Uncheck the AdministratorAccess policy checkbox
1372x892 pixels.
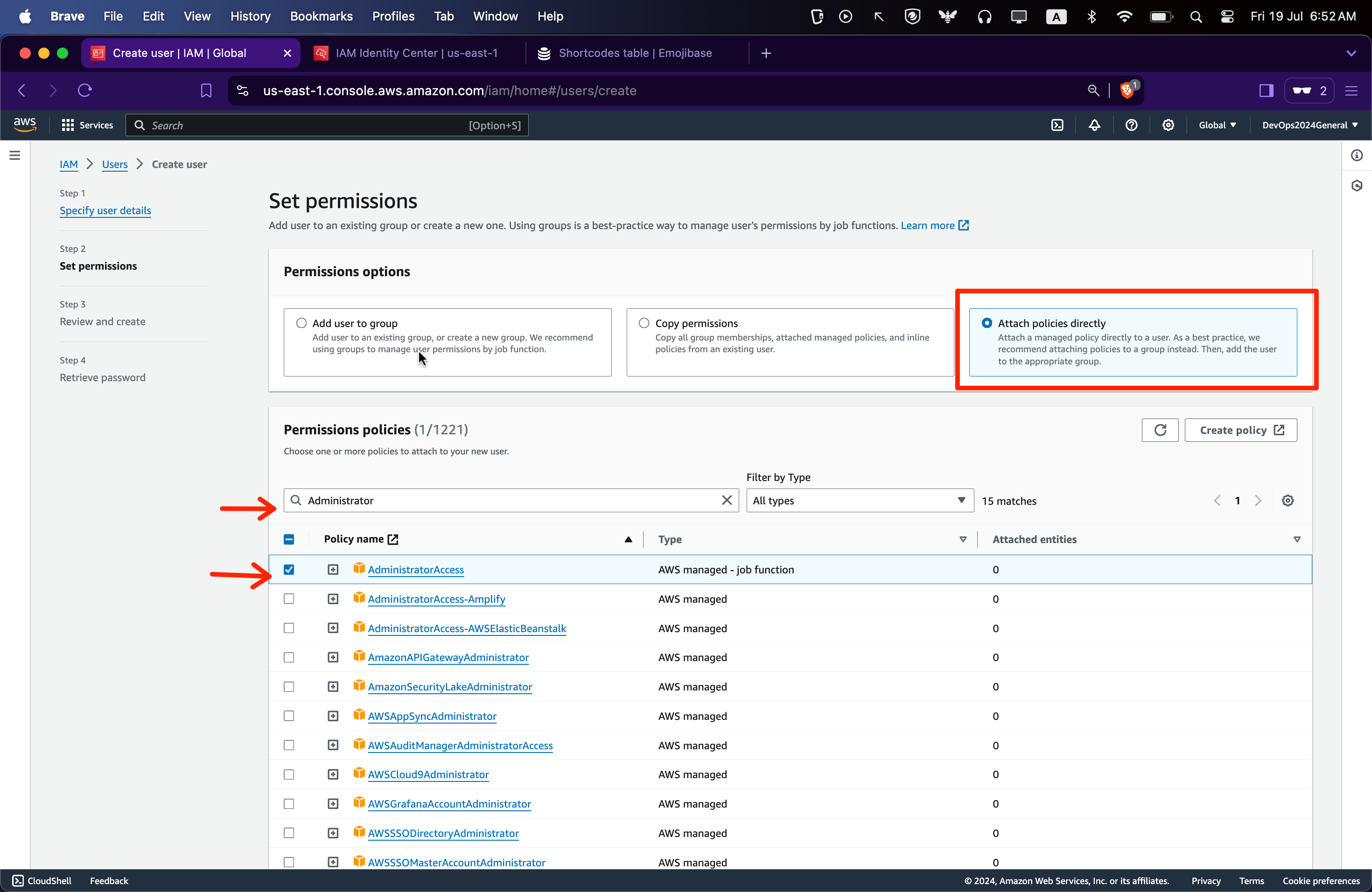[289, 569]
